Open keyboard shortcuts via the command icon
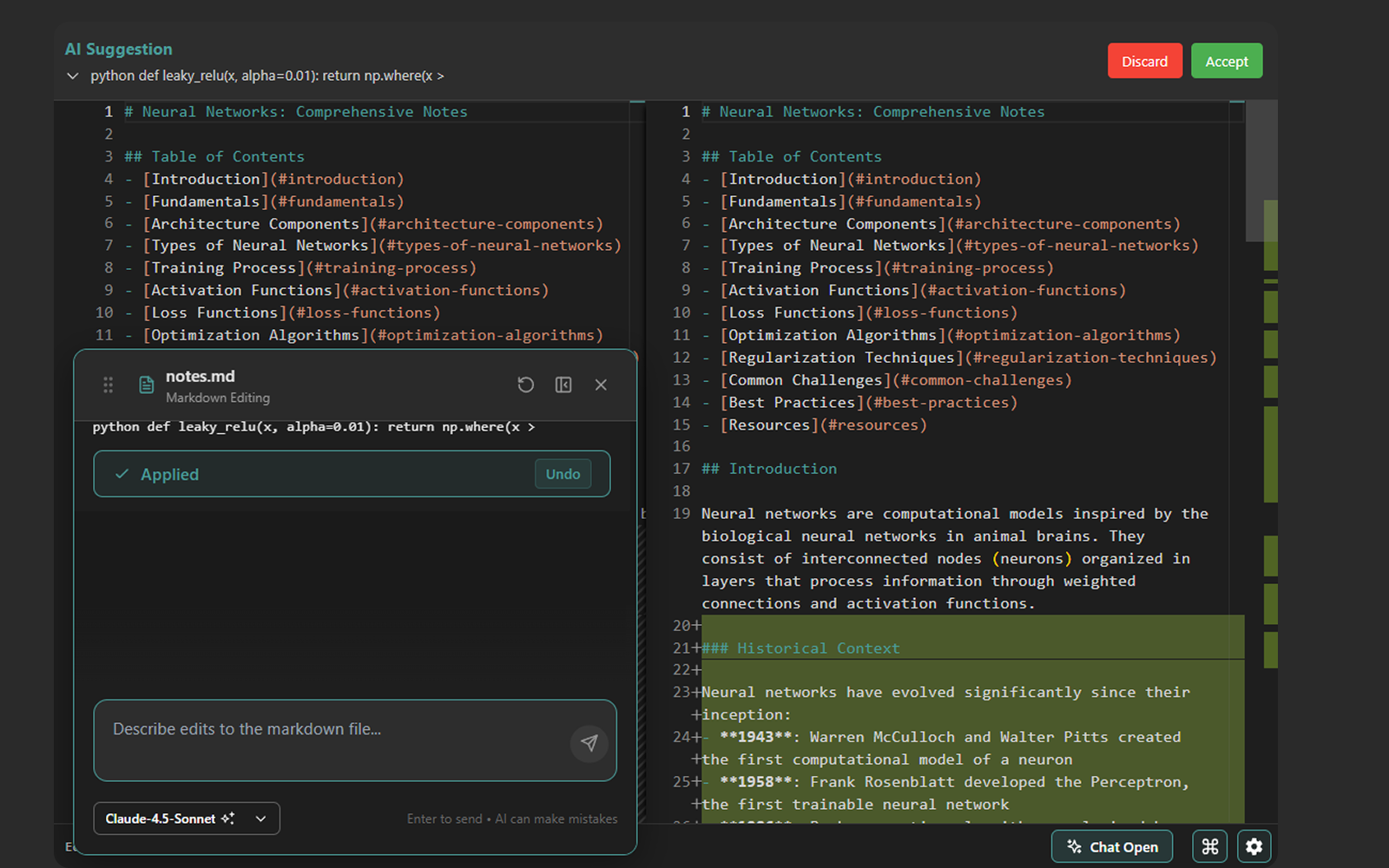1389x868 pixels. tap(1209, 846)
